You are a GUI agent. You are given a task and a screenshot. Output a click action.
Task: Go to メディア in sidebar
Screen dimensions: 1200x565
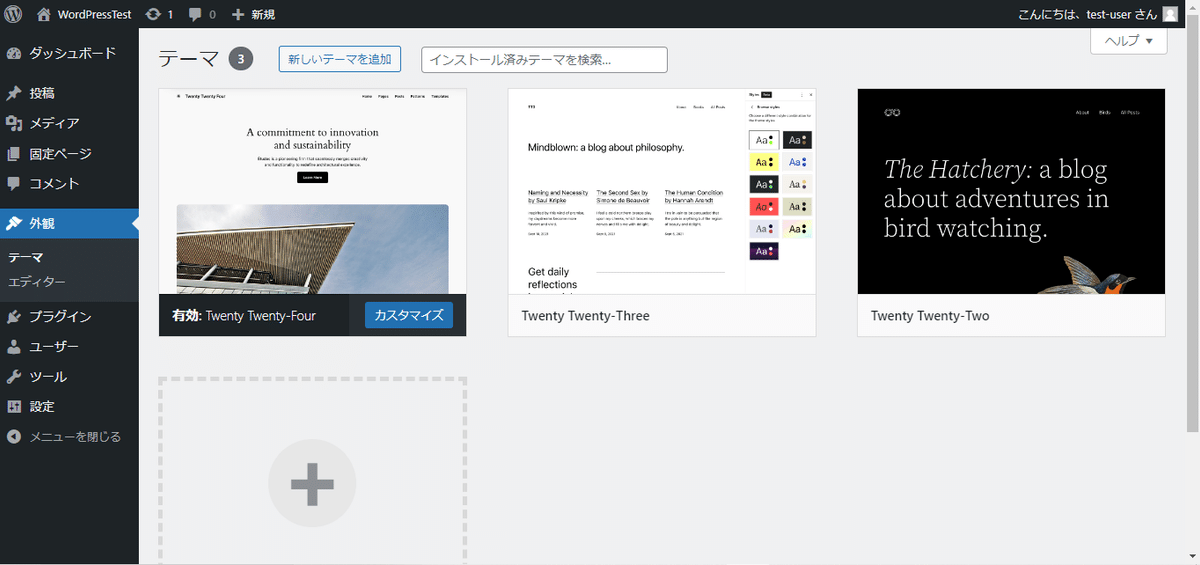(x=69, y=123)
